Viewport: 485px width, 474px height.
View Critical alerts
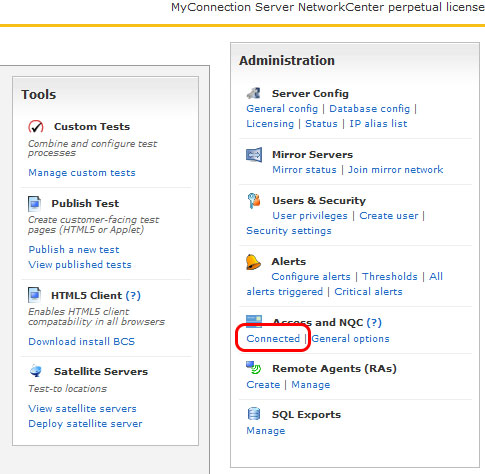pos(368,292)
